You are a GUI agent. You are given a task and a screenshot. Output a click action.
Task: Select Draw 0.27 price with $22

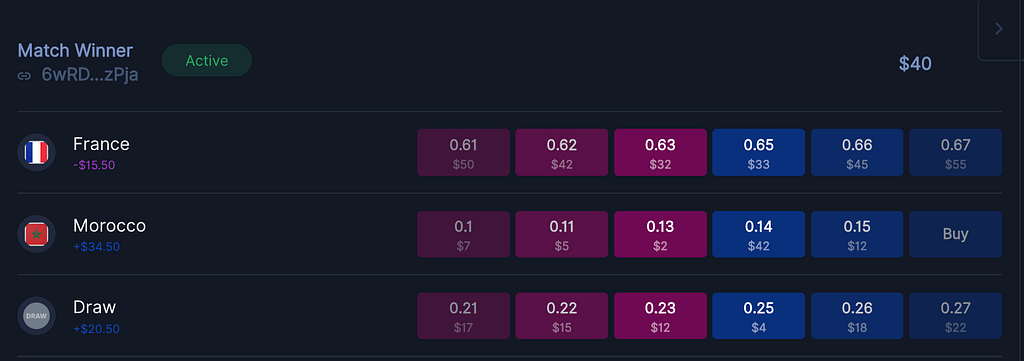[x=955, y=316]
